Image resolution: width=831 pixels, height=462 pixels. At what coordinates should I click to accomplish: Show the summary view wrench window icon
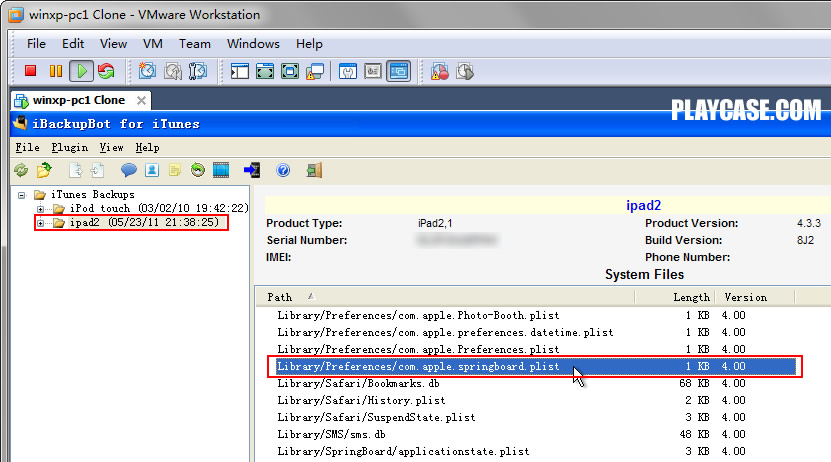348,71
